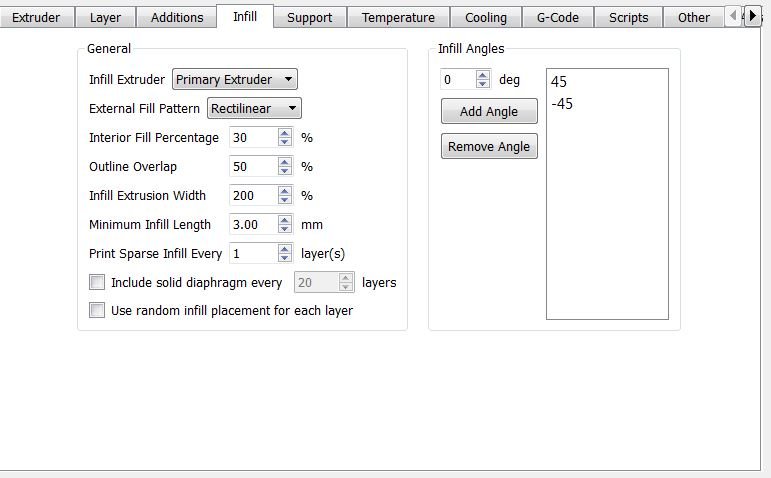Open Infill Extruder dropdown
This screenshot has width=771, height=478.
coord(235,80)
